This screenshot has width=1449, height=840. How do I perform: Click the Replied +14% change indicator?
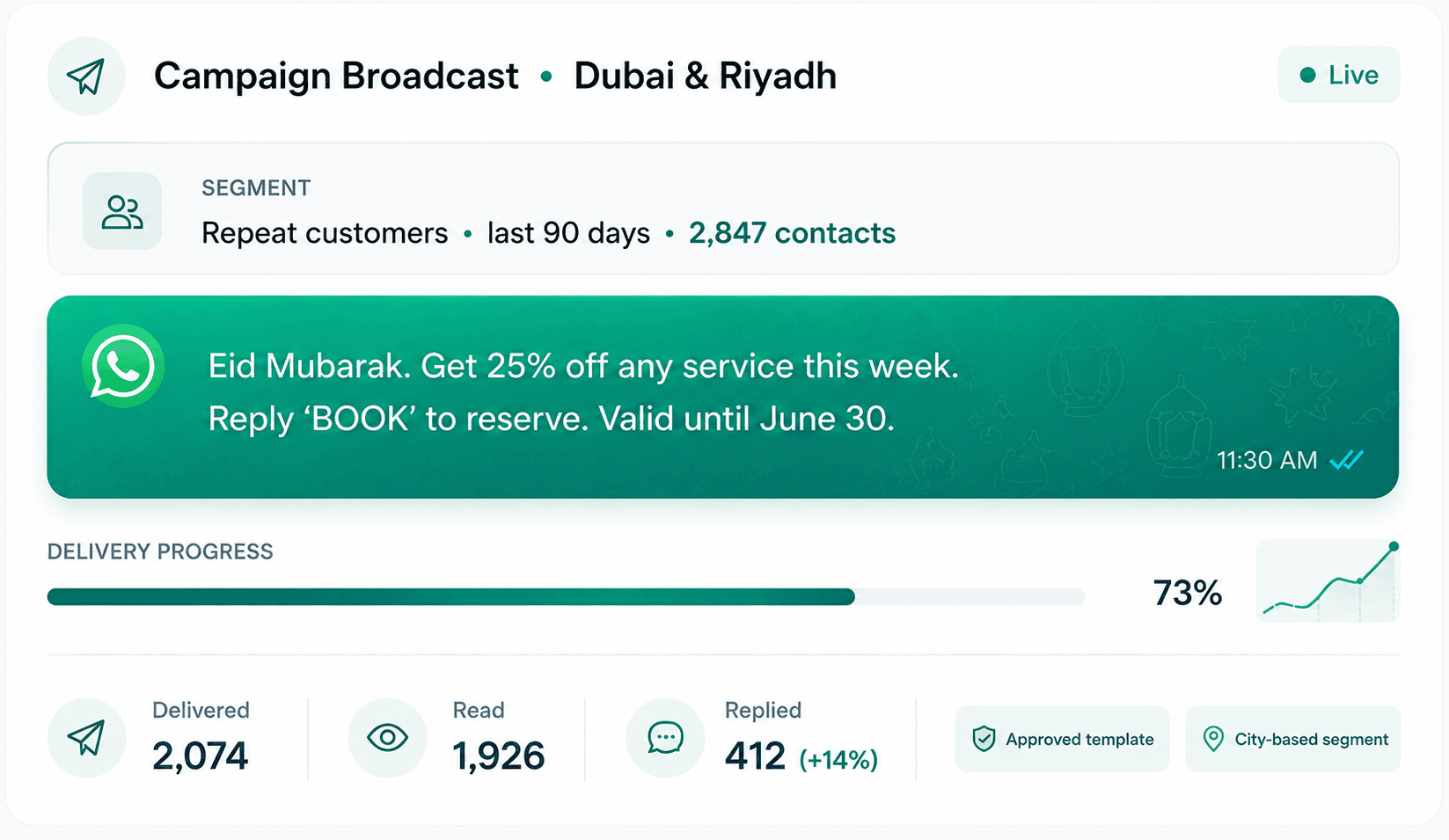(838, 759)
